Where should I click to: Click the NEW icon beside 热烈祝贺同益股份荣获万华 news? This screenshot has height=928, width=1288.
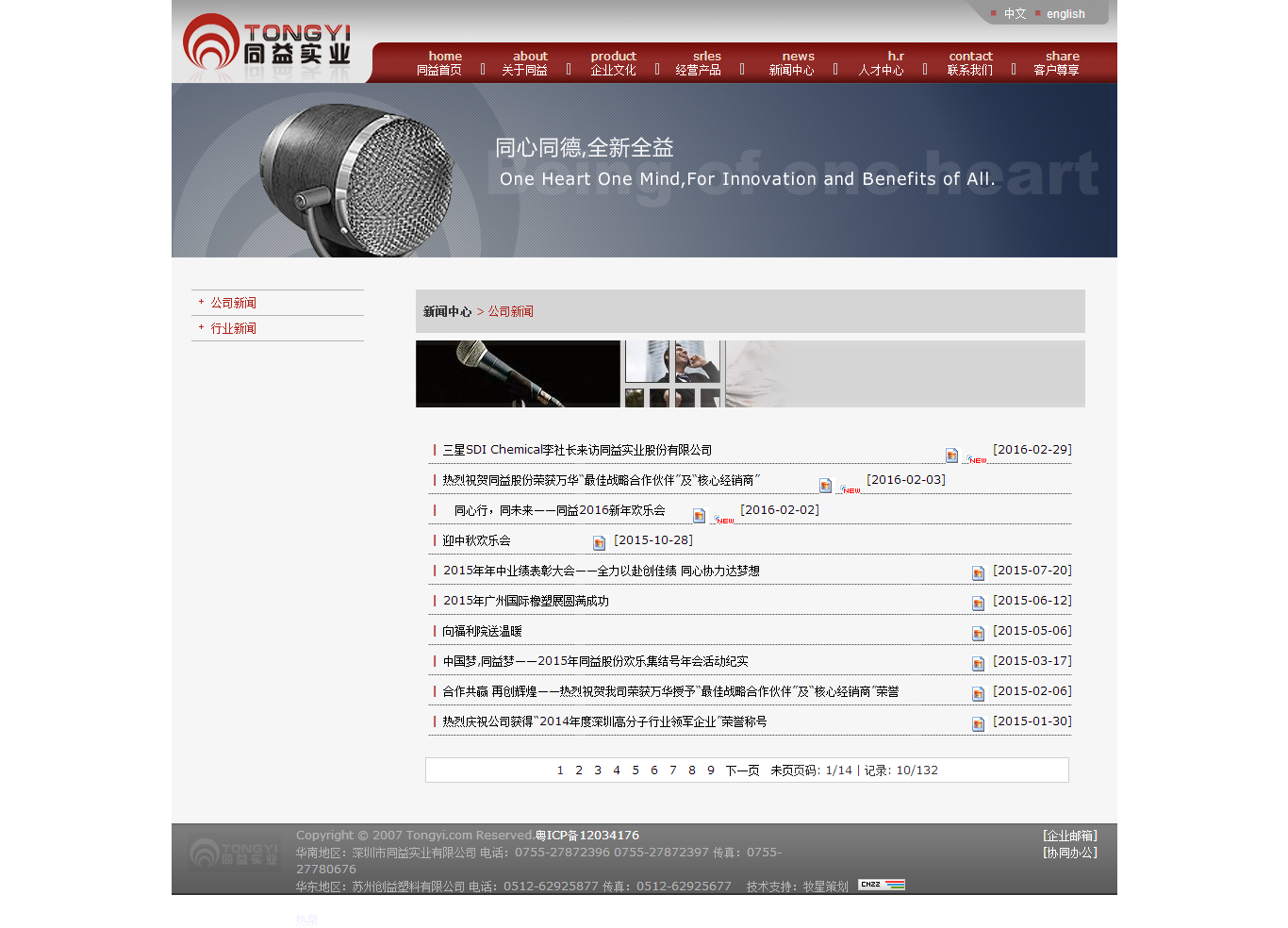(849, 489)
